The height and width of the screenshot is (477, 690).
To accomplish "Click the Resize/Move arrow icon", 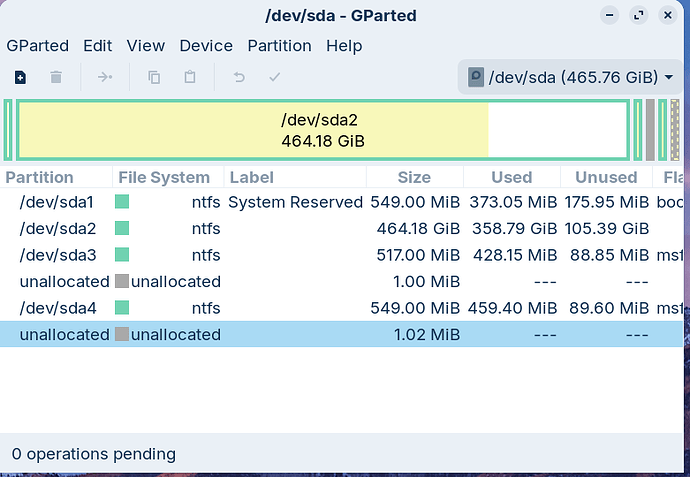I will 105,77.
